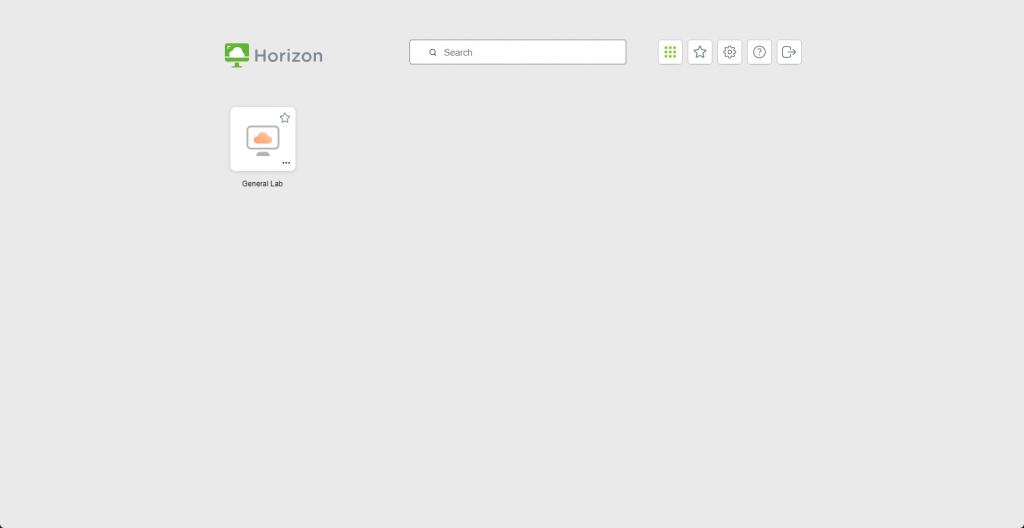Screen dimensions: 1024x528
Task: Click the Horizon logo
Action: click(x=274, y=56)
